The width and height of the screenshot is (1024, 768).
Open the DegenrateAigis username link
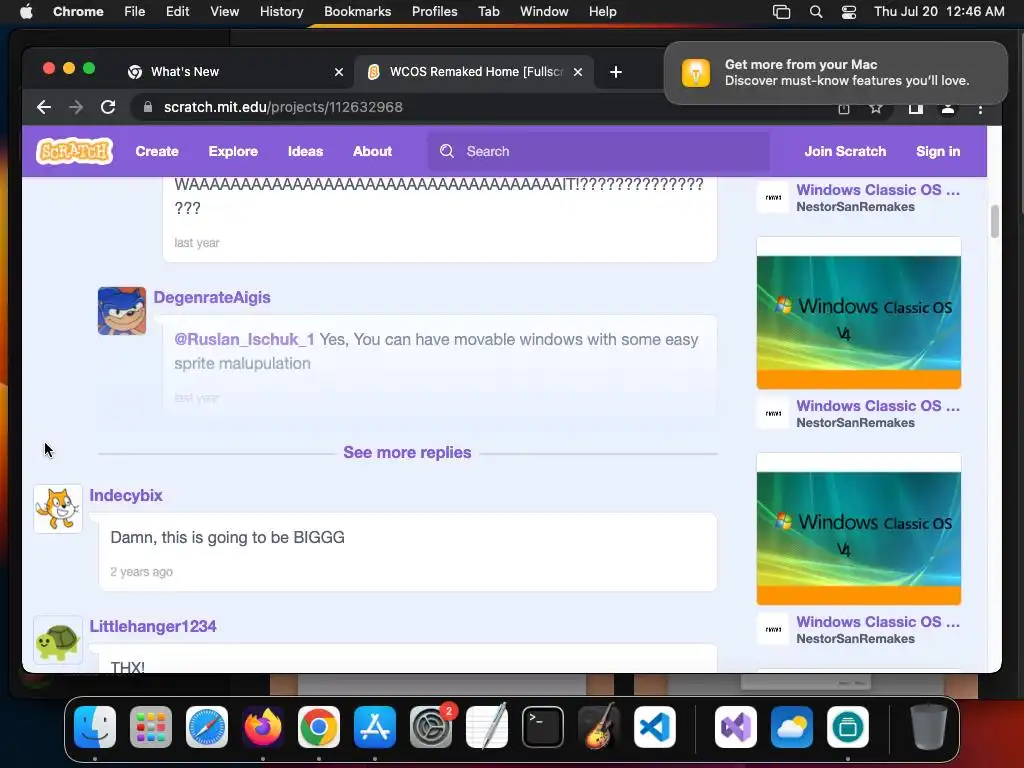(x=212, y=298)
